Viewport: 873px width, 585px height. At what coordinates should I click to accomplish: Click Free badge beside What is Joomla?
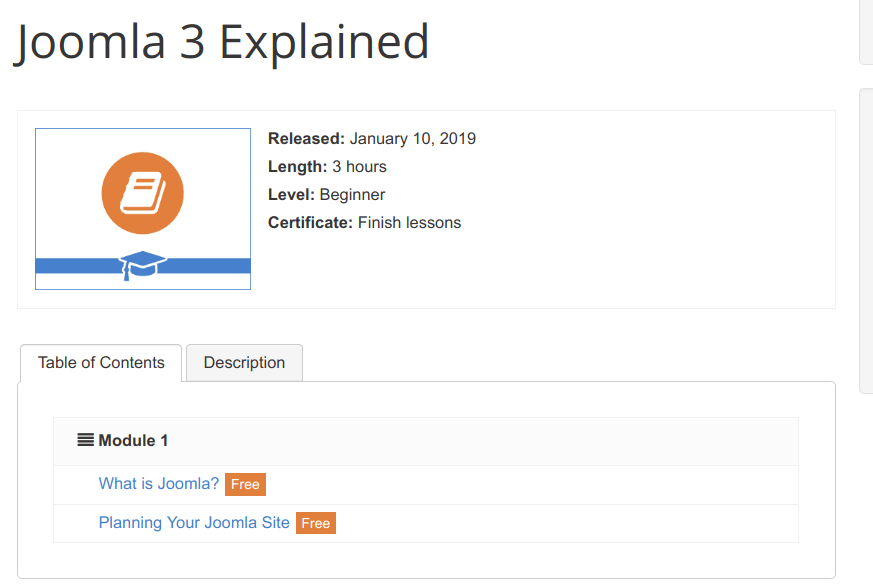click(x=246, y=484)
